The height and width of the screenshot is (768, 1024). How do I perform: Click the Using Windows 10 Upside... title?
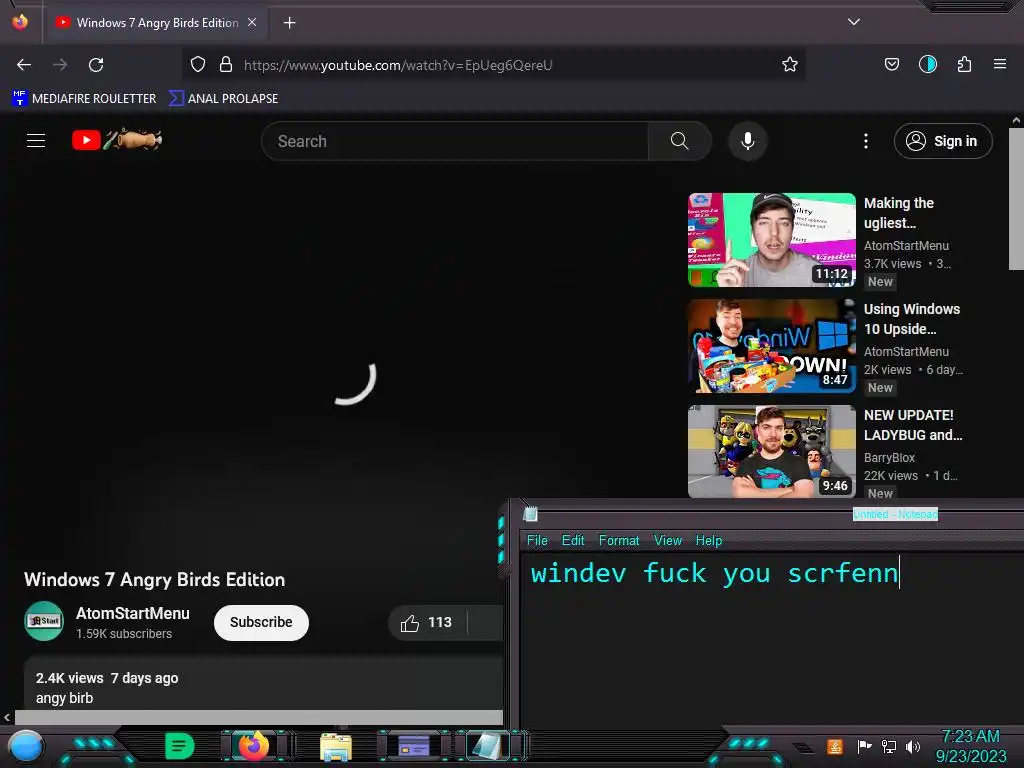[x=912, y=319]
